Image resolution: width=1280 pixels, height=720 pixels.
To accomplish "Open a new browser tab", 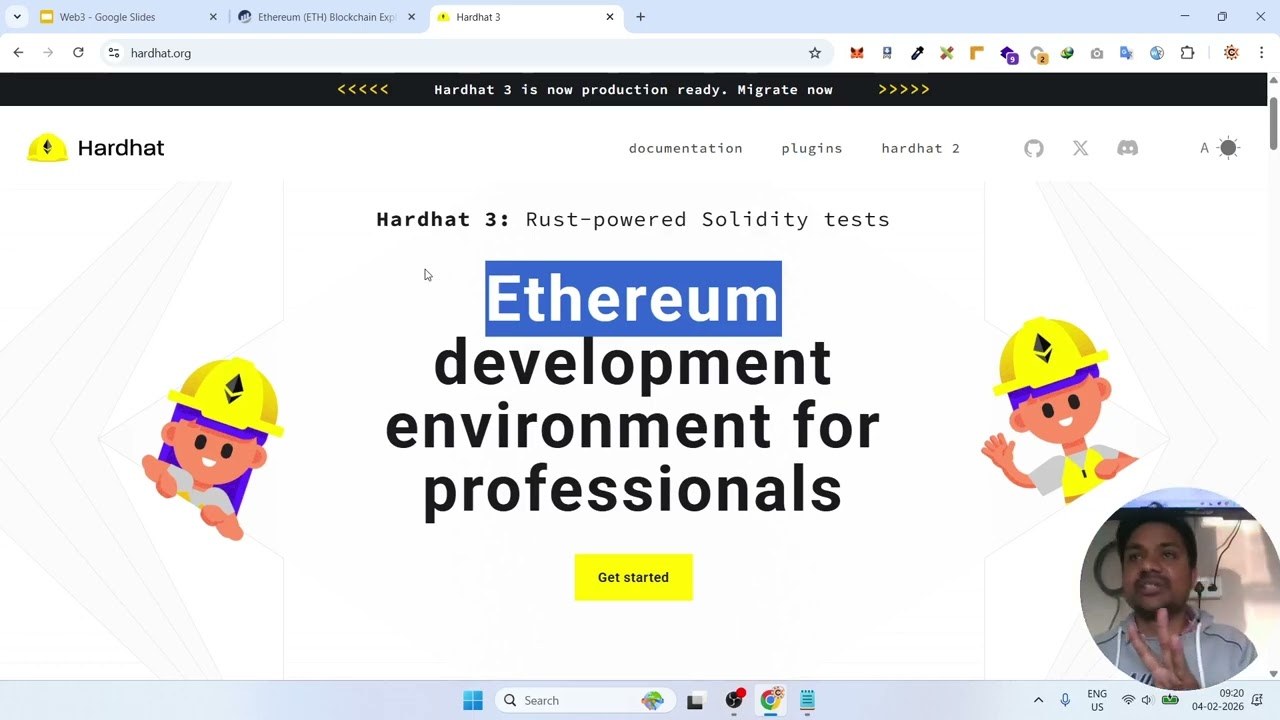I will point(641,17).
